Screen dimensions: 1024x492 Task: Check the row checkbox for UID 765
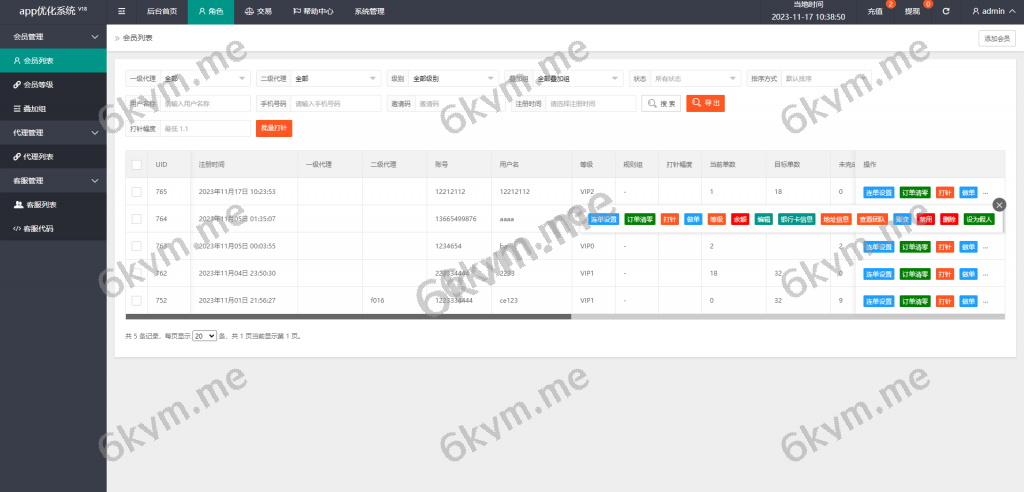click(137, 191)
